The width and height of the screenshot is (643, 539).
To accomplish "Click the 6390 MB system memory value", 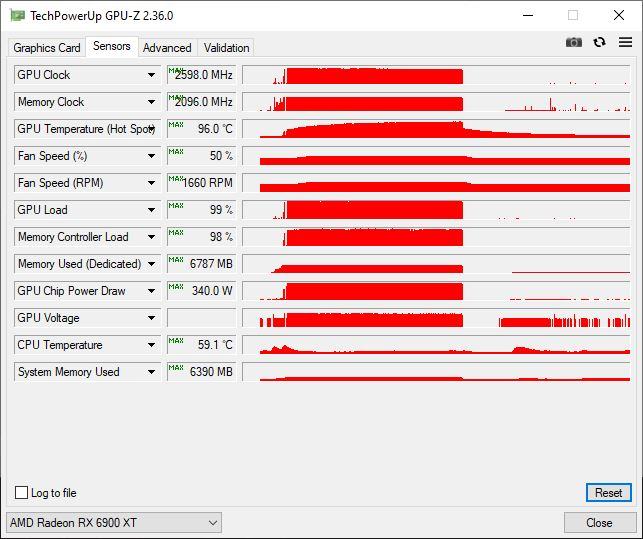I will pos(202,372).
